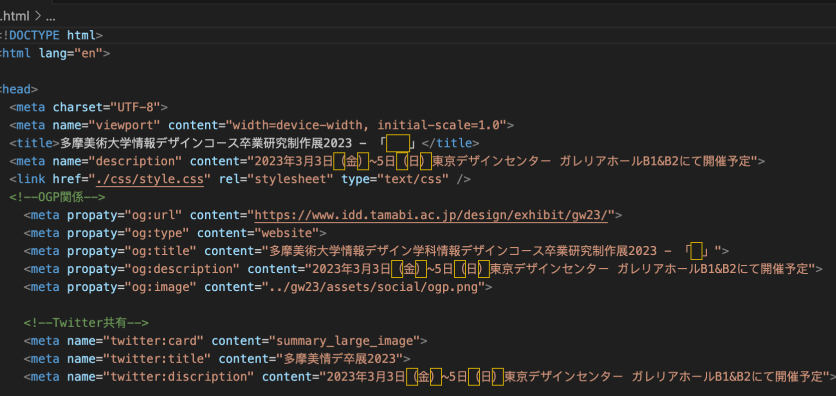Click the "viewport" meta name value
This screenshot has width=836, height=396.
tap(125, 125)
